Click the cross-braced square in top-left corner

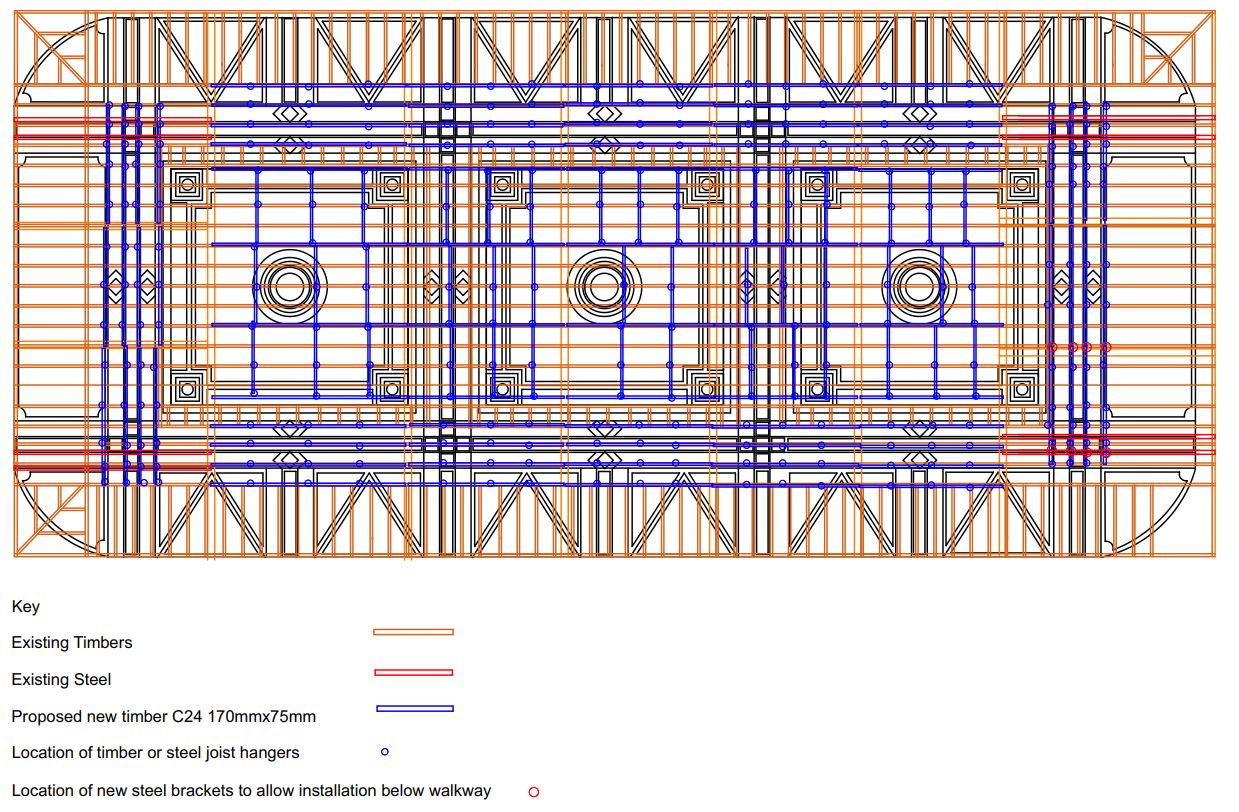point(52,48)
